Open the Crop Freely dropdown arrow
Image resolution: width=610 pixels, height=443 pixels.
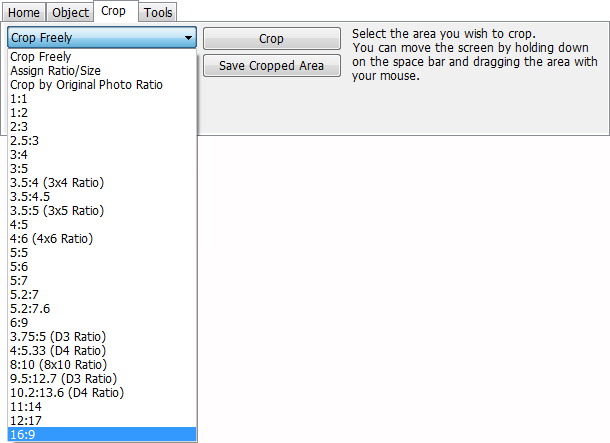[x=188, y=38]
